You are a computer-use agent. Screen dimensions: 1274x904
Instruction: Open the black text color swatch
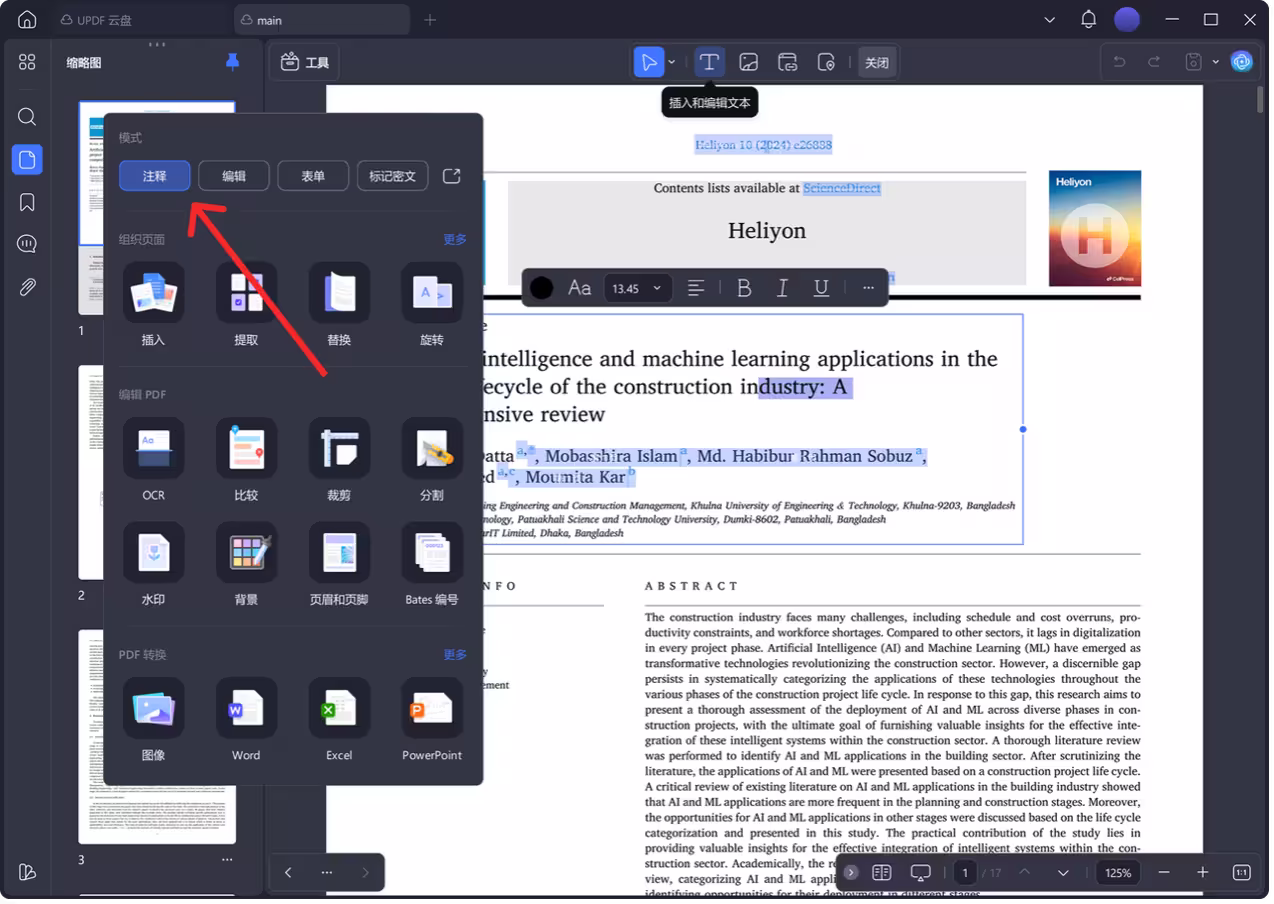(541, 288)
